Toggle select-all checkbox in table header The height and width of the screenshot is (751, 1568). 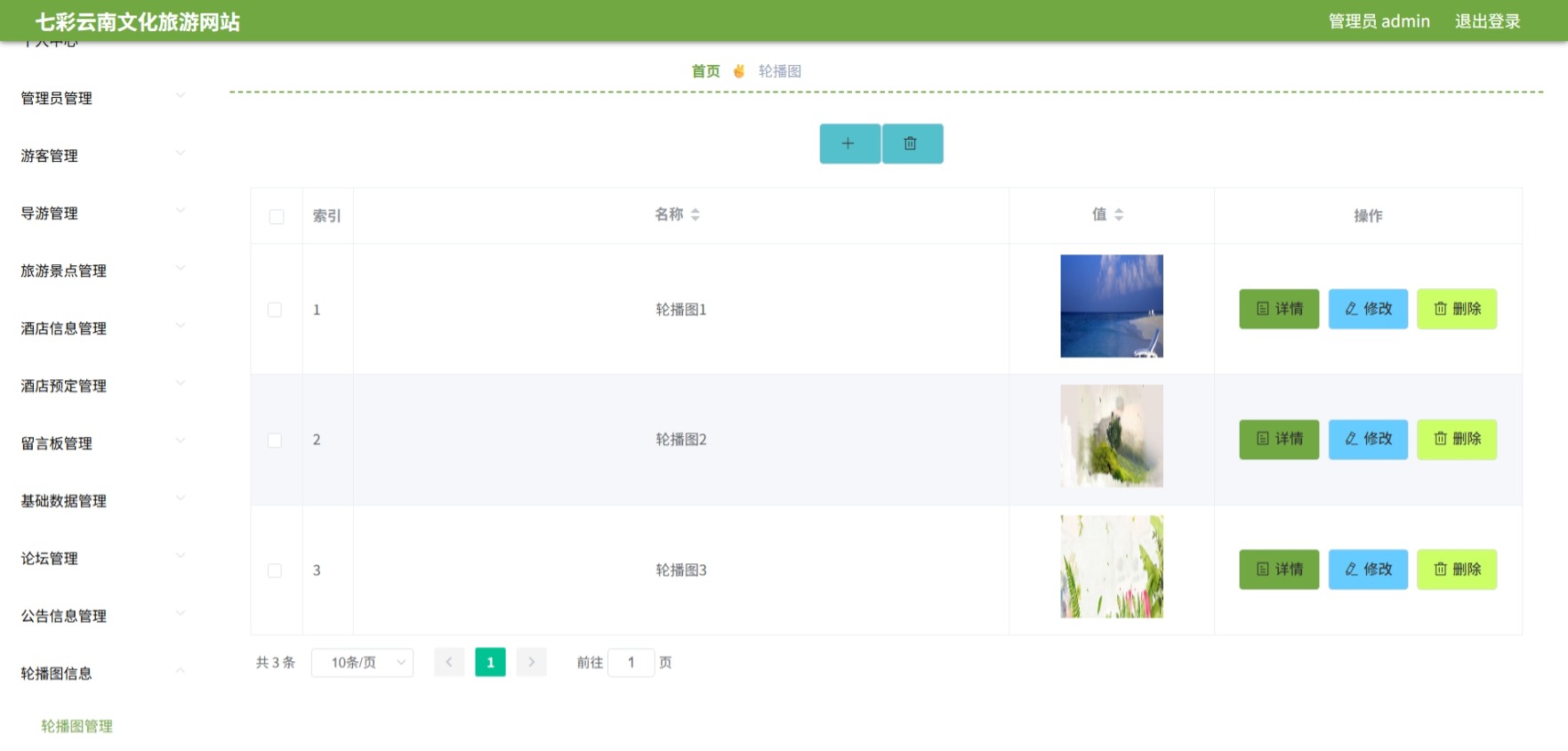(x=277, y=216)
